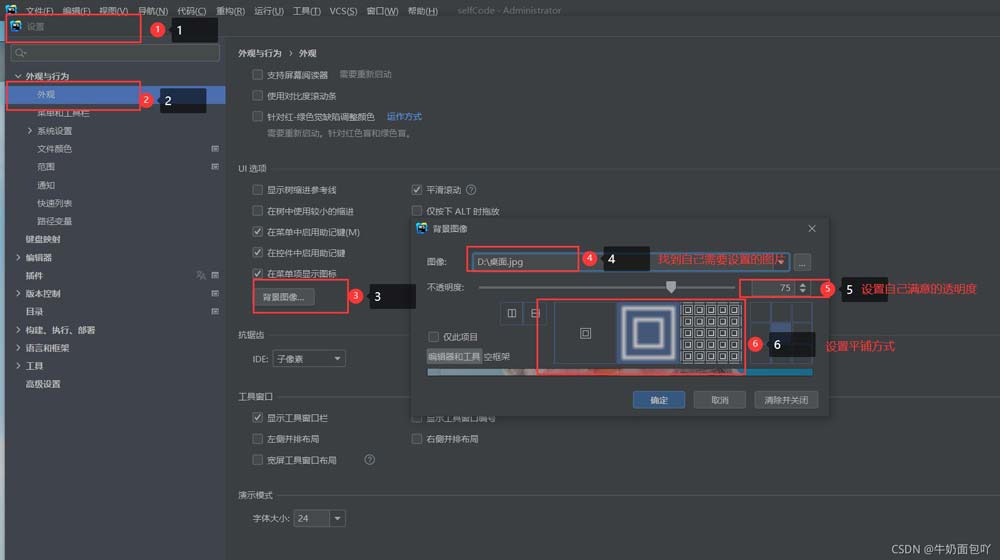1000x560 pixels.
Task: Enable 使用对比度滚动条 checkbox
Action: click(x=258, y=96)
